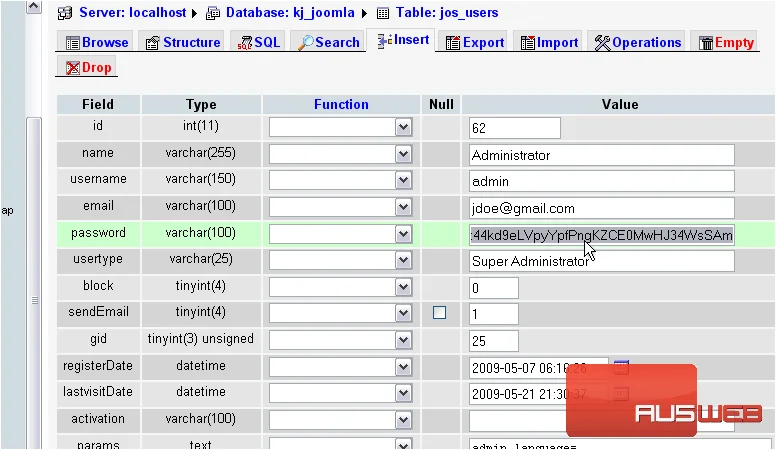Click the Empty trash can icon

coord(706,43)
